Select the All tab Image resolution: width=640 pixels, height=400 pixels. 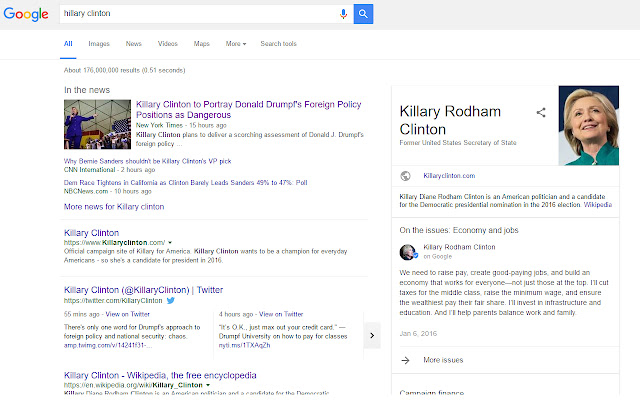click(x=68, y=44)
